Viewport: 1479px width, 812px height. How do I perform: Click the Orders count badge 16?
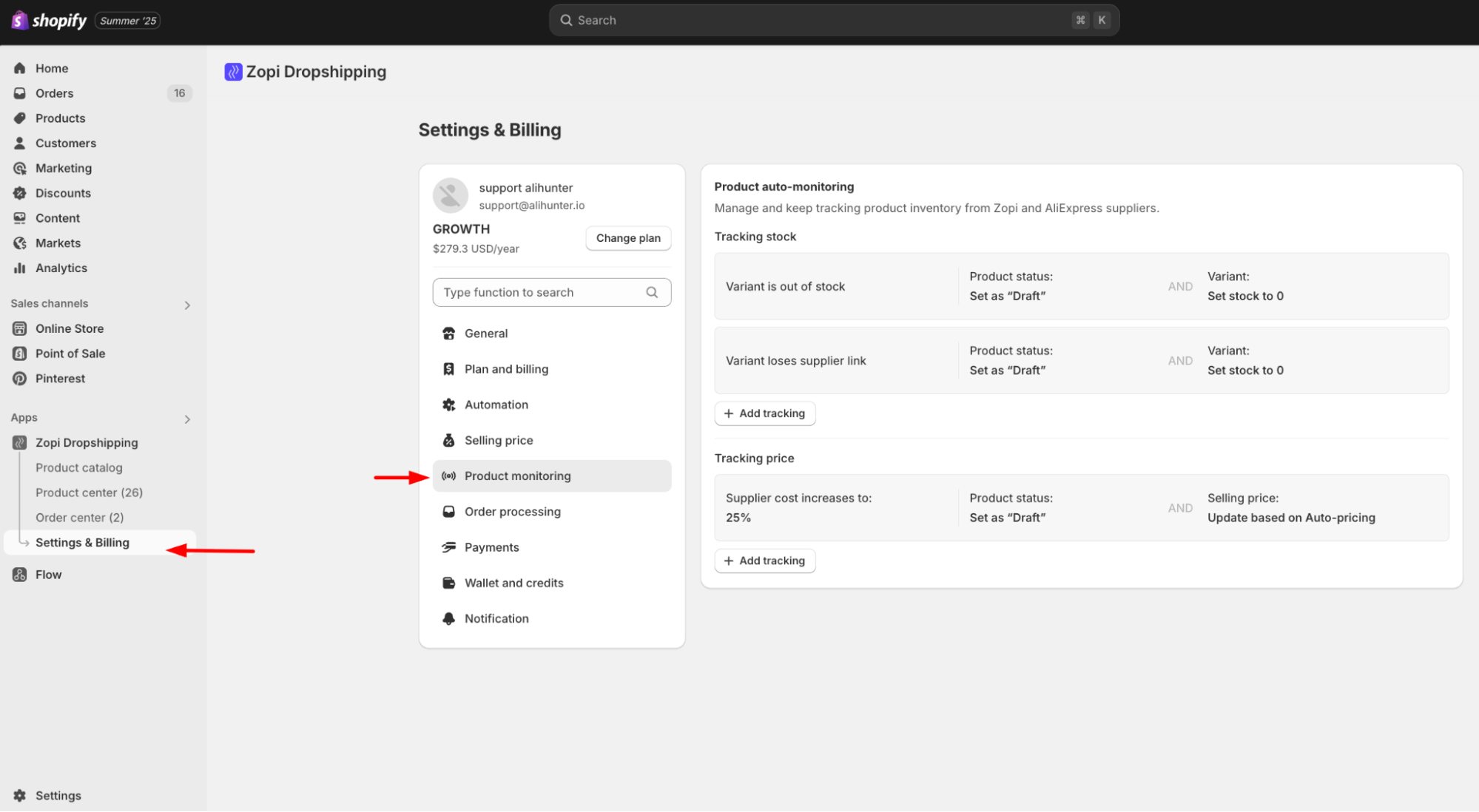point(179,93)
